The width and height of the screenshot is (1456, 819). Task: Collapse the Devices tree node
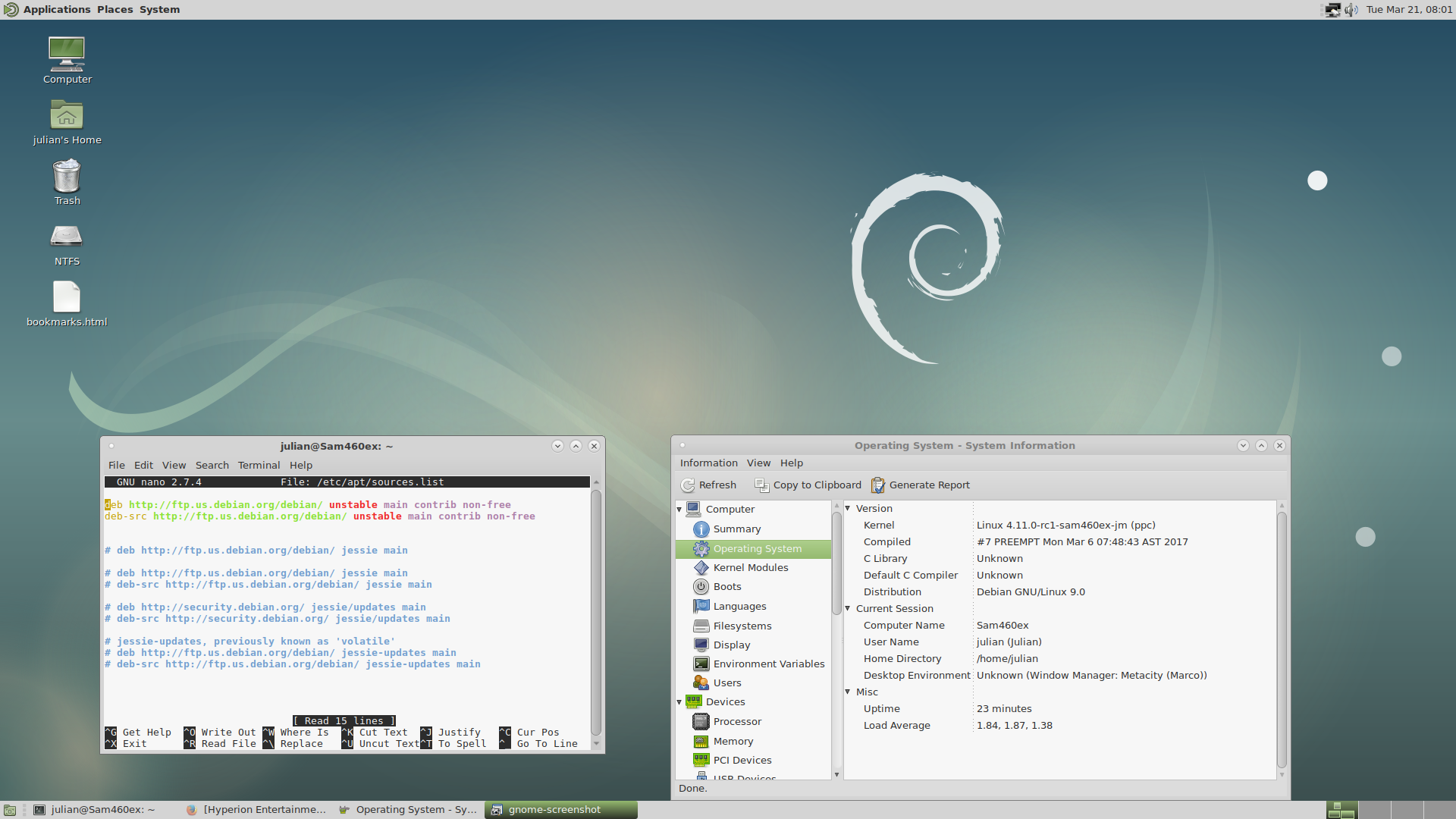(x=679, y=702)
